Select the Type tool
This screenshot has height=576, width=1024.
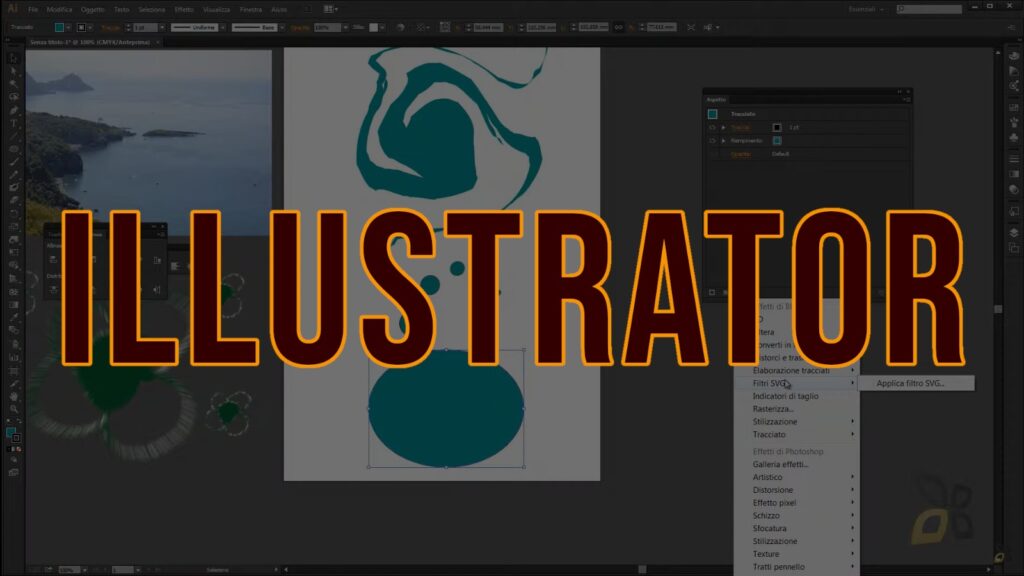coord(13,123)
